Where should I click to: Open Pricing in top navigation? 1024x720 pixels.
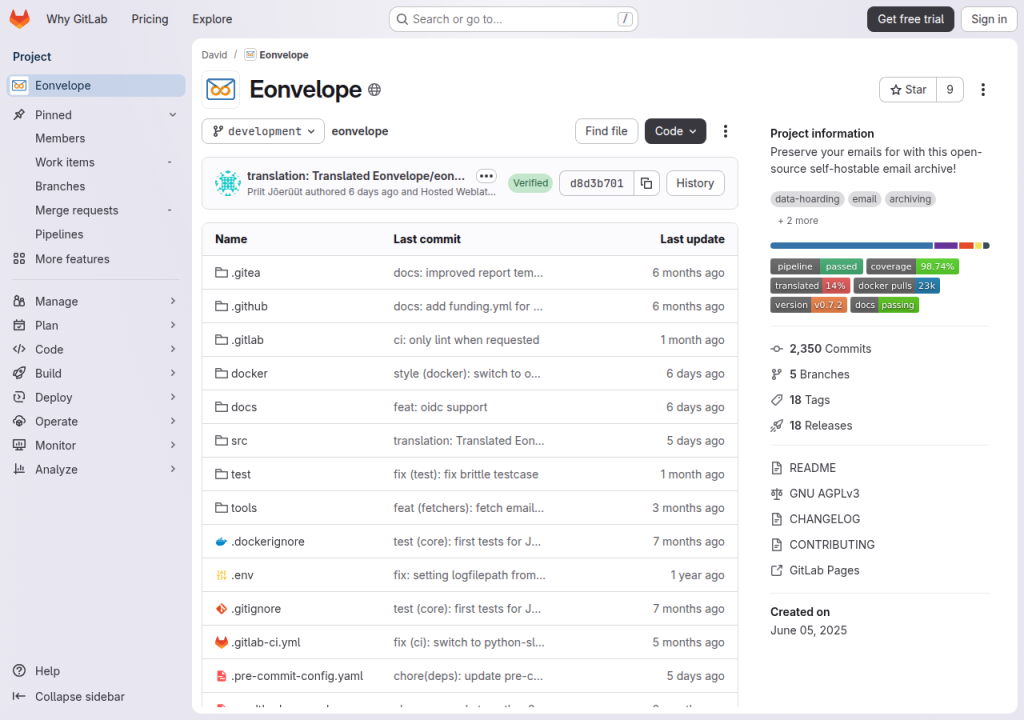pyautogui.click(x=150, y=19)
